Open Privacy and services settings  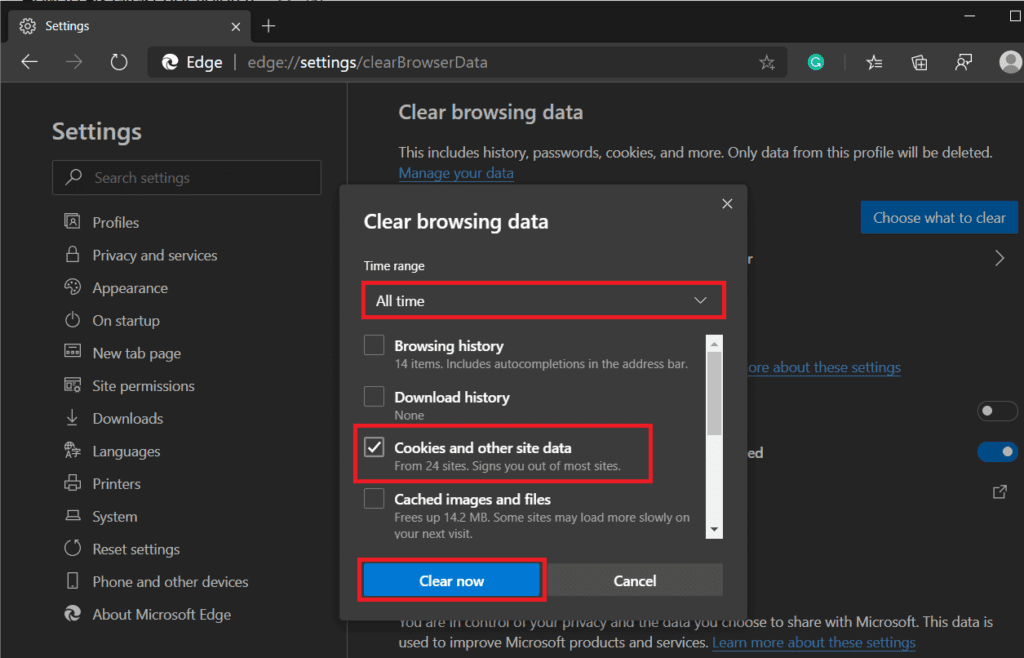(154, 255)
